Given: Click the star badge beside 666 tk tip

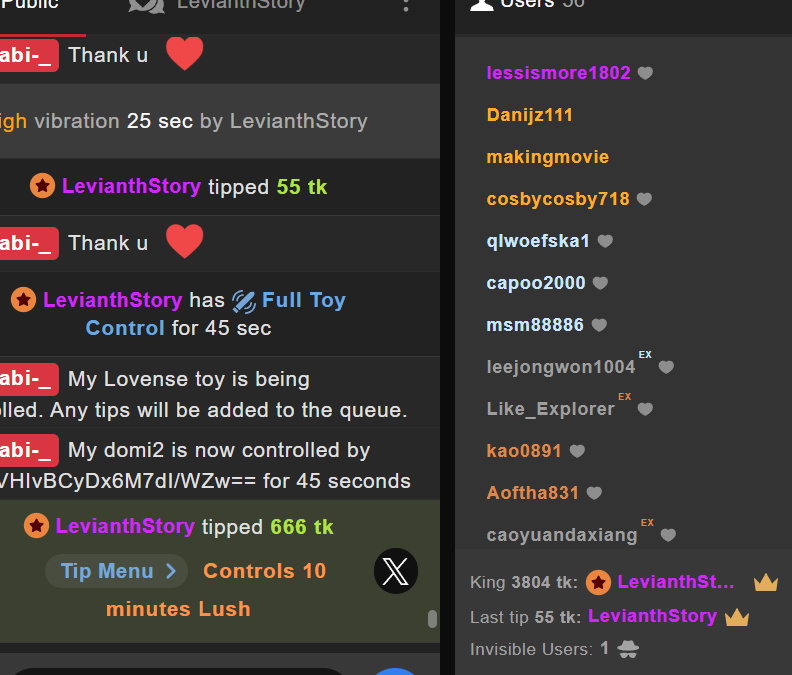Looking at the screenshot, I should click(36, 526).
